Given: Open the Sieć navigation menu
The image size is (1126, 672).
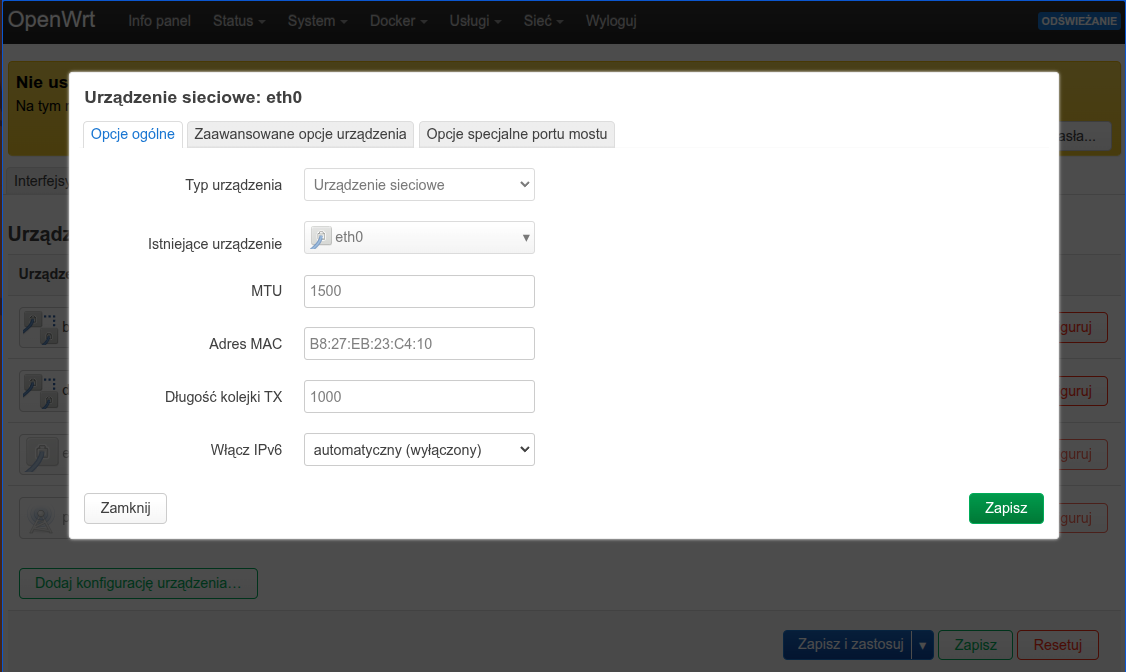Looking at the screenshot, I should click(543, 21).
